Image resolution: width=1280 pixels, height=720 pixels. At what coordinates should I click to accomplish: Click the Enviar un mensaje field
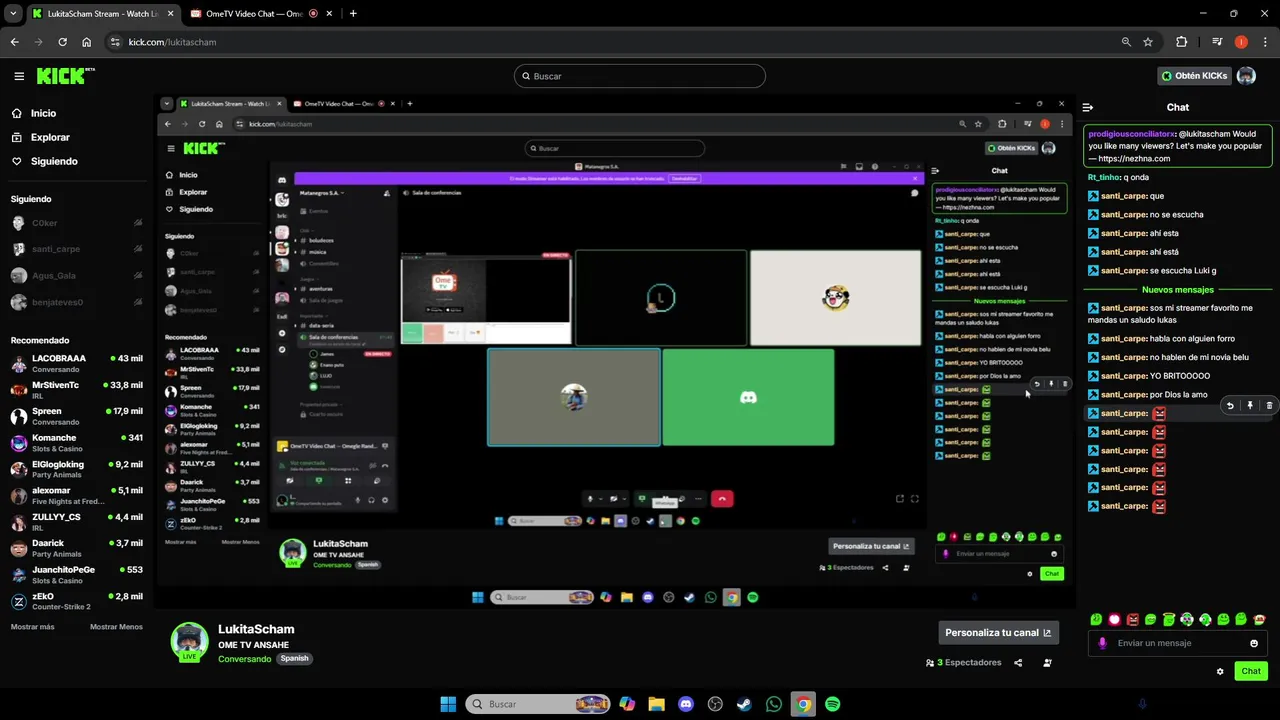tap(1177, 643)
